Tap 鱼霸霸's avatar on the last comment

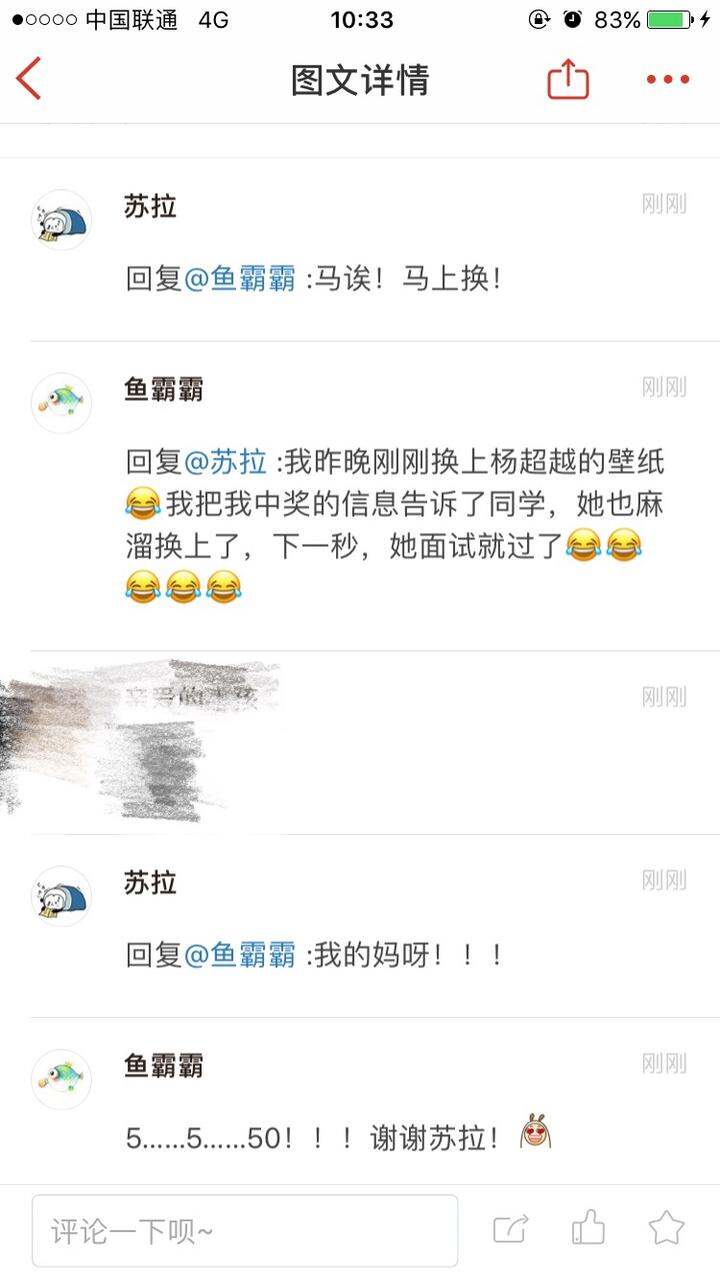61,1080
